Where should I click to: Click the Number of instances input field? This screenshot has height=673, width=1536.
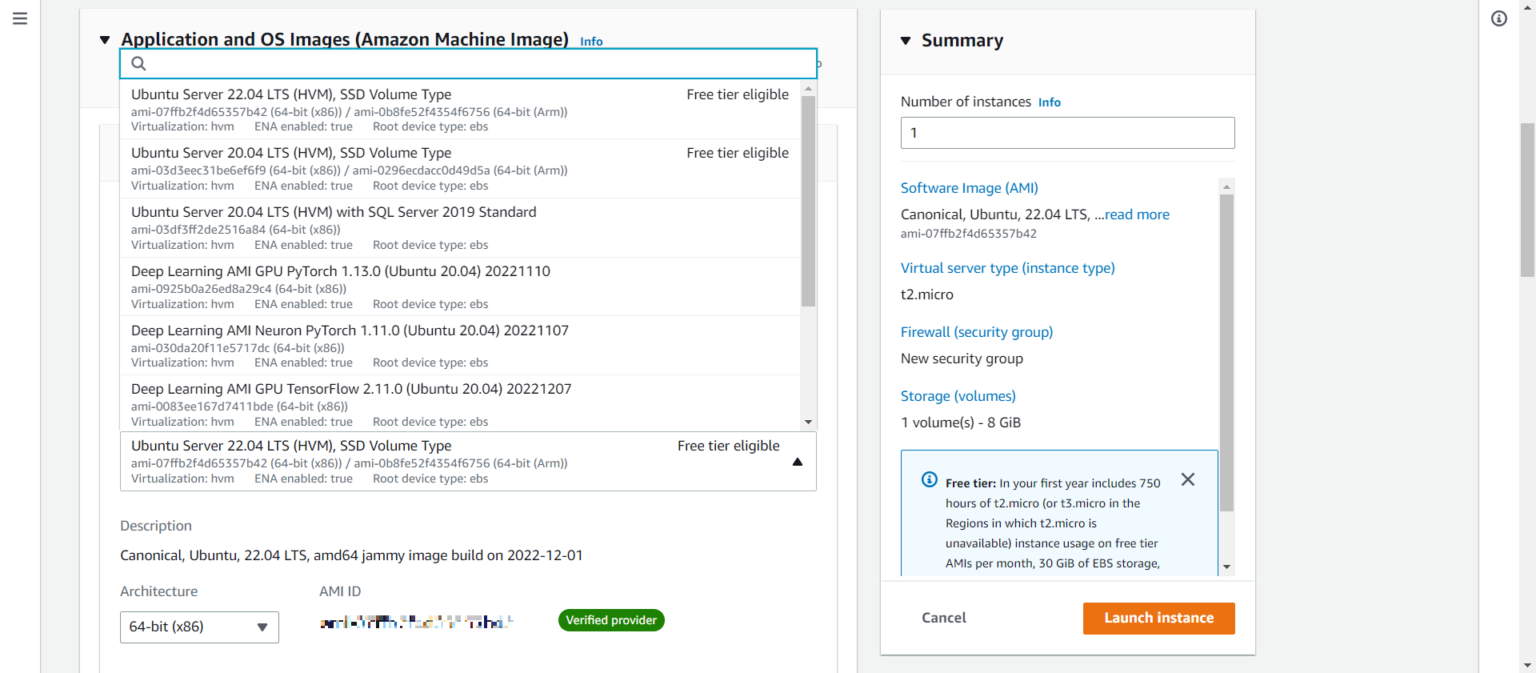[x=1067, y=132]
